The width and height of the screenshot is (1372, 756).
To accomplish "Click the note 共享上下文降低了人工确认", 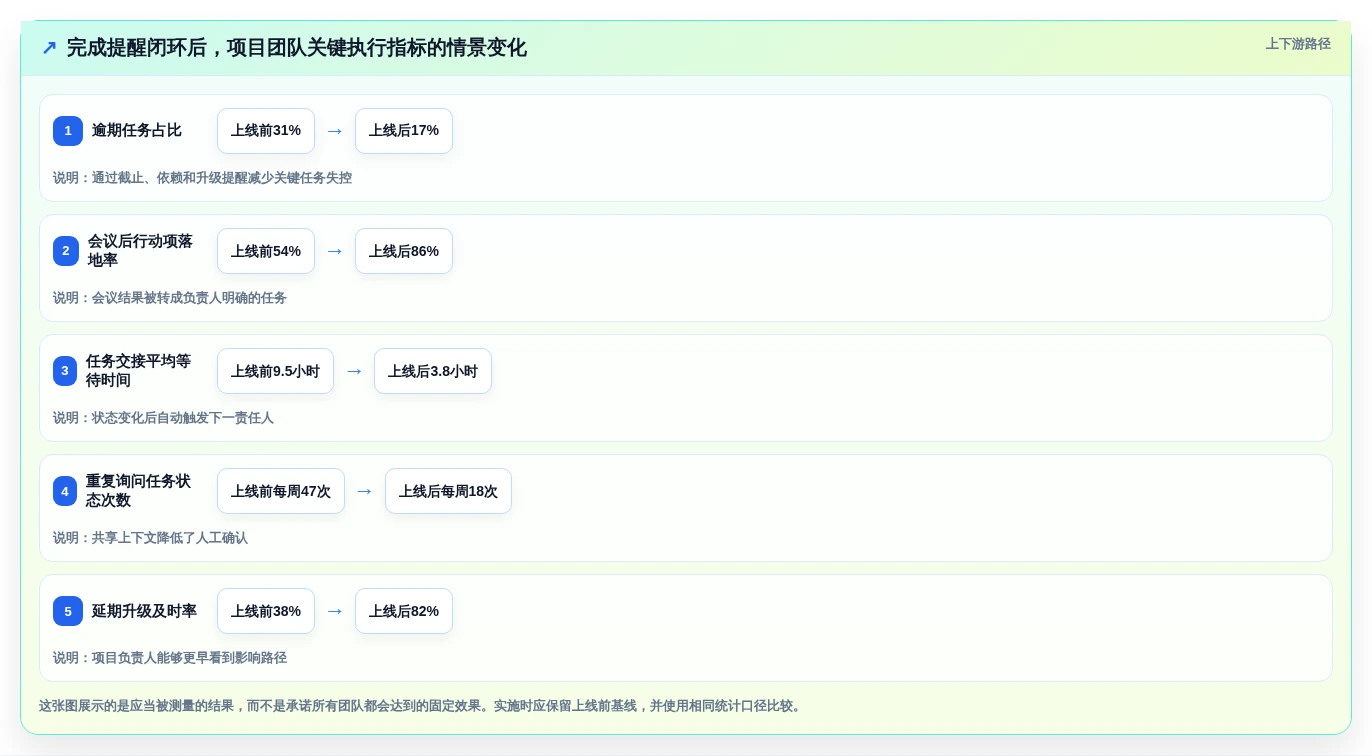I will click(x=170, y=538).
